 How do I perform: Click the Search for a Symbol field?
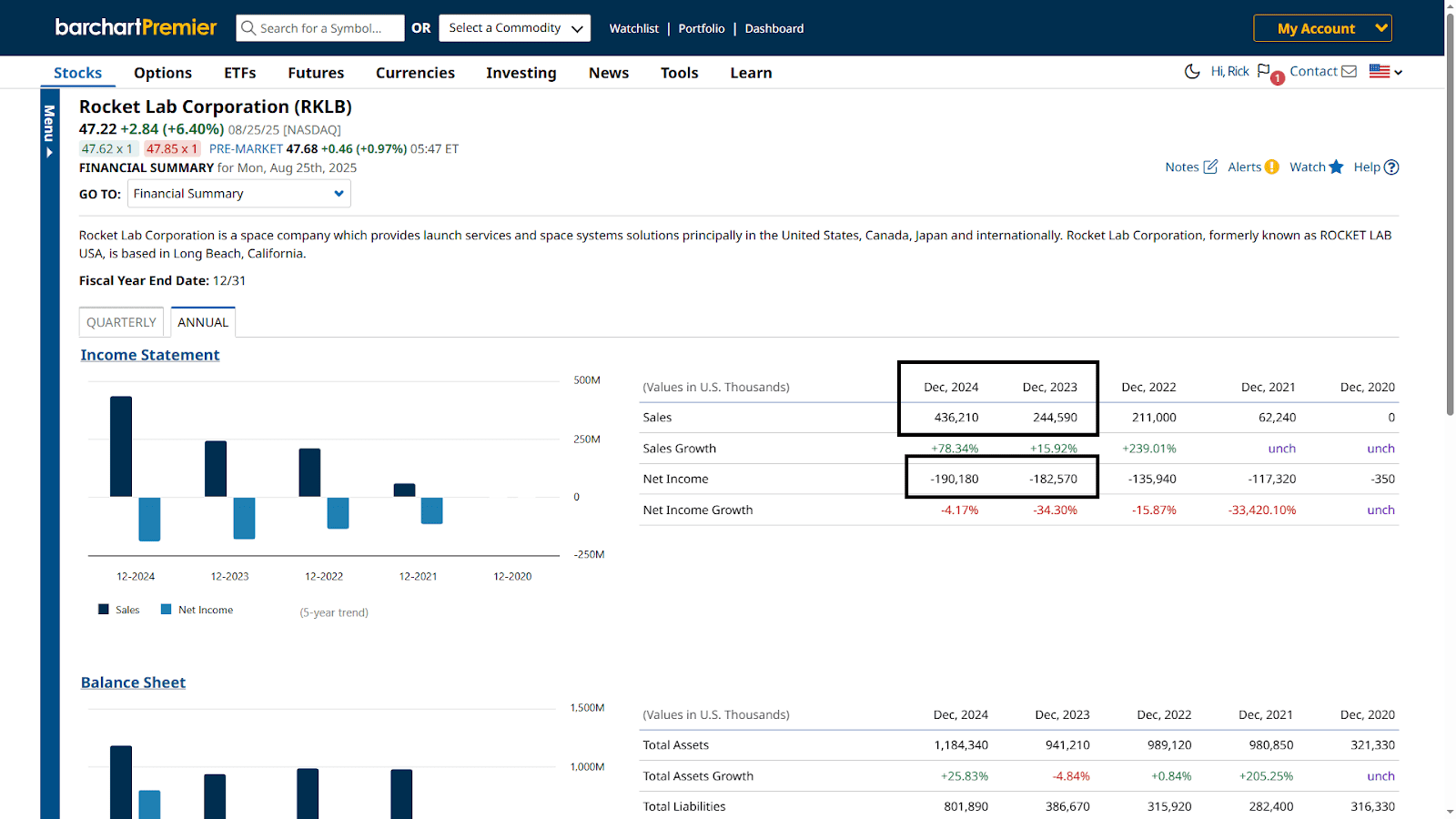pyautogui.click(x=320, y=28)
